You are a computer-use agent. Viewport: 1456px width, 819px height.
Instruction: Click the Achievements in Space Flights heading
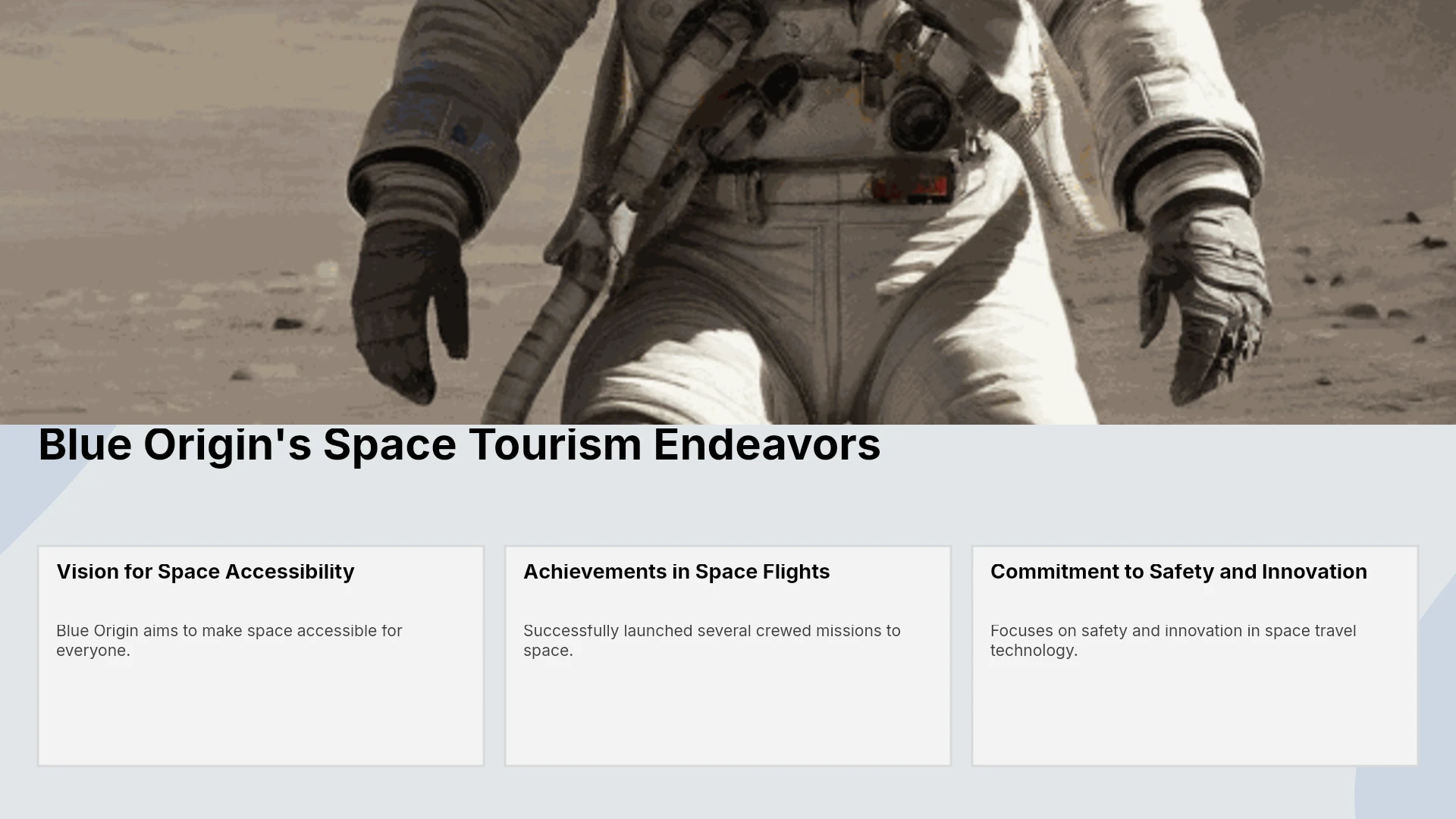click(676, 572)
